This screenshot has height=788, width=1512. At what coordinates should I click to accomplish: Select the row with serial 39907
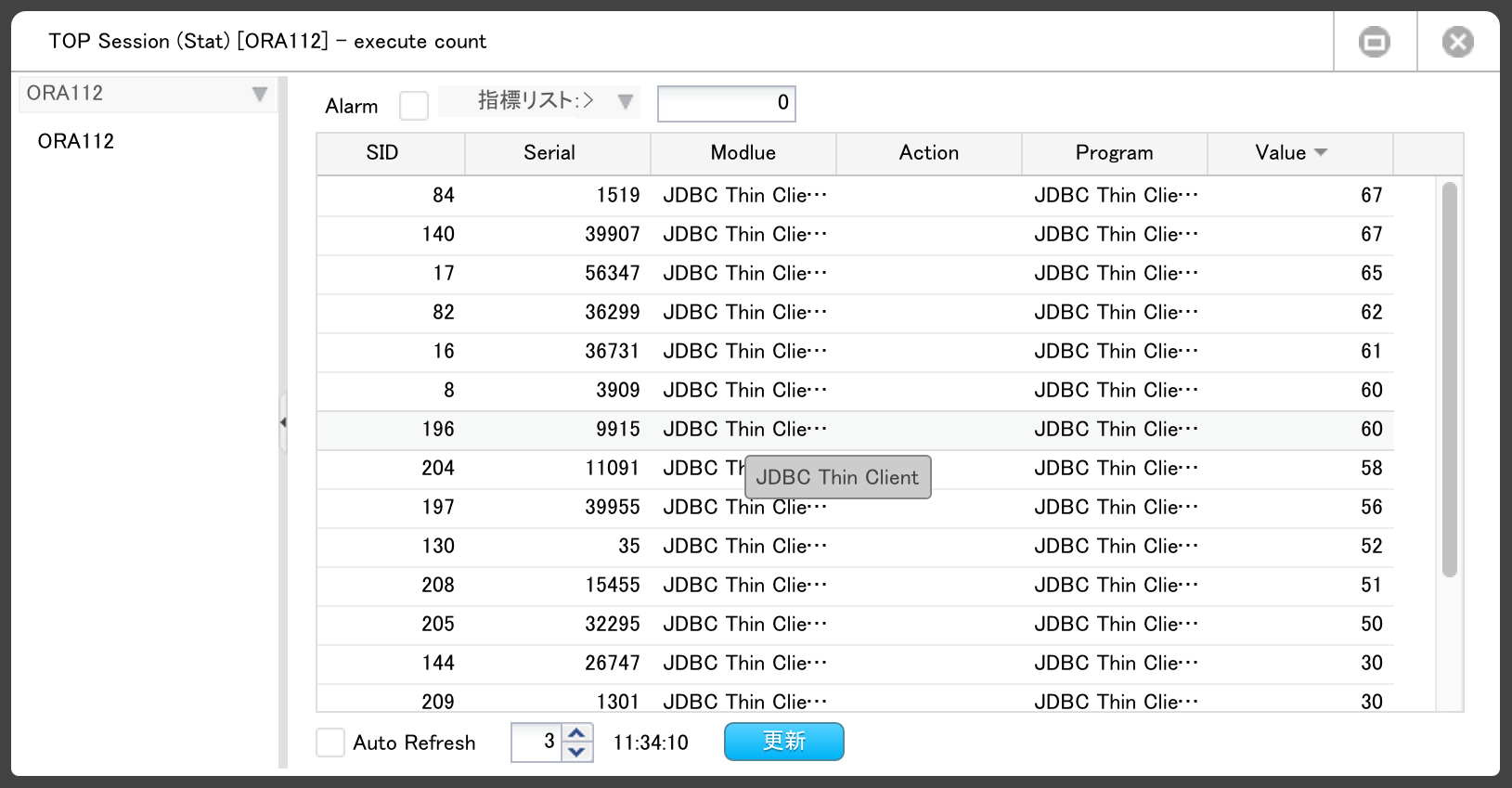click(855, 235)
